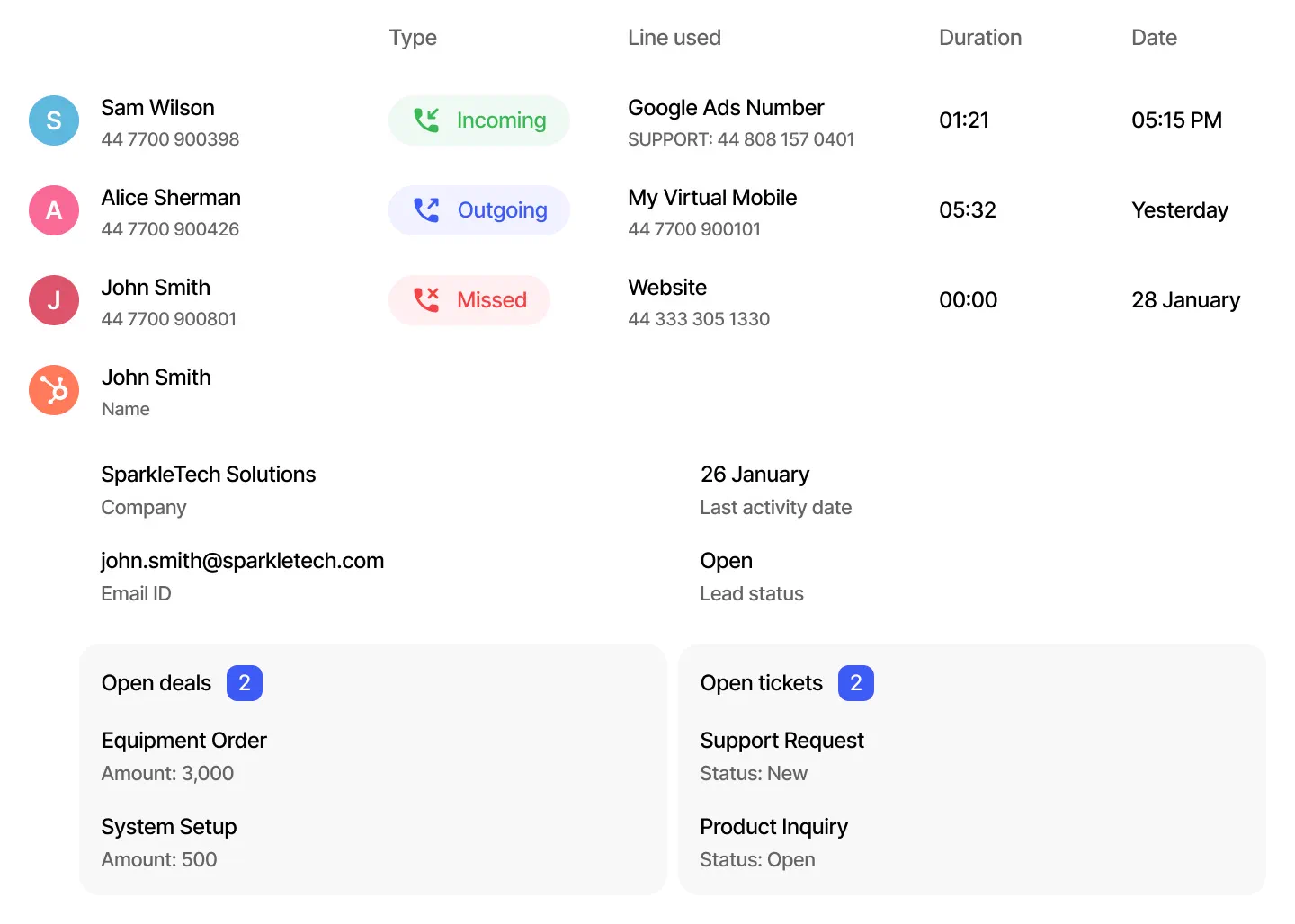
Task: Click the red missed call phone icon
Action: pyautogui.click(x=426, y=299)
